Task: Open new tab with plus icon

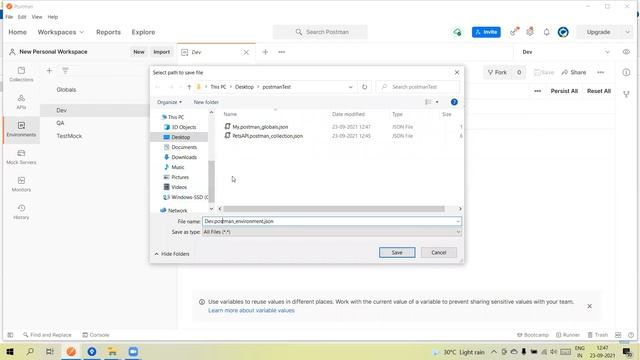Action: click(x=265, y=52)
